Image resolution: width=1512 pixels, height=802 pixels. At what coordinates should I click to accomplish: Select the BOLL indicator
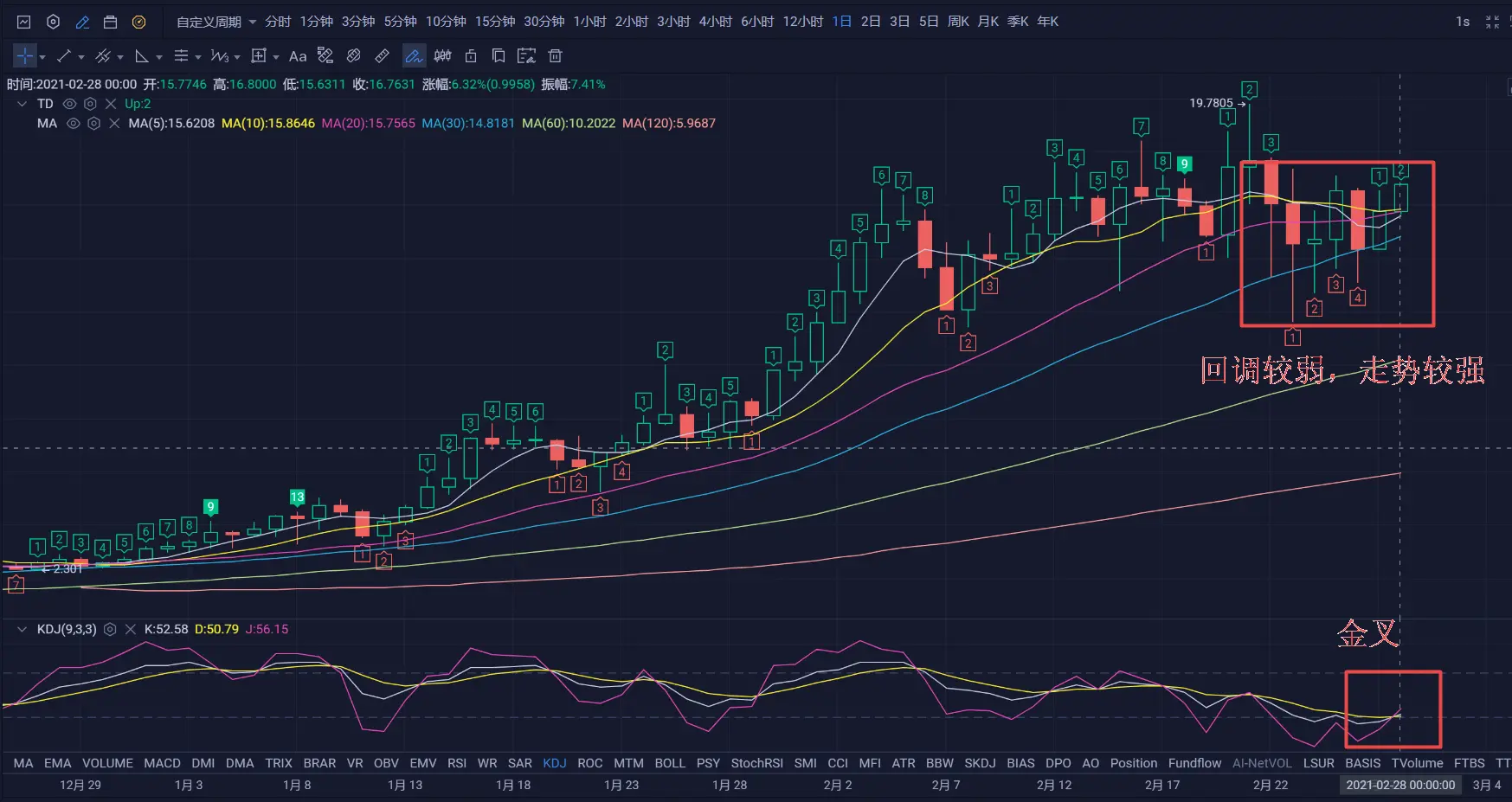tap(670, 763)
